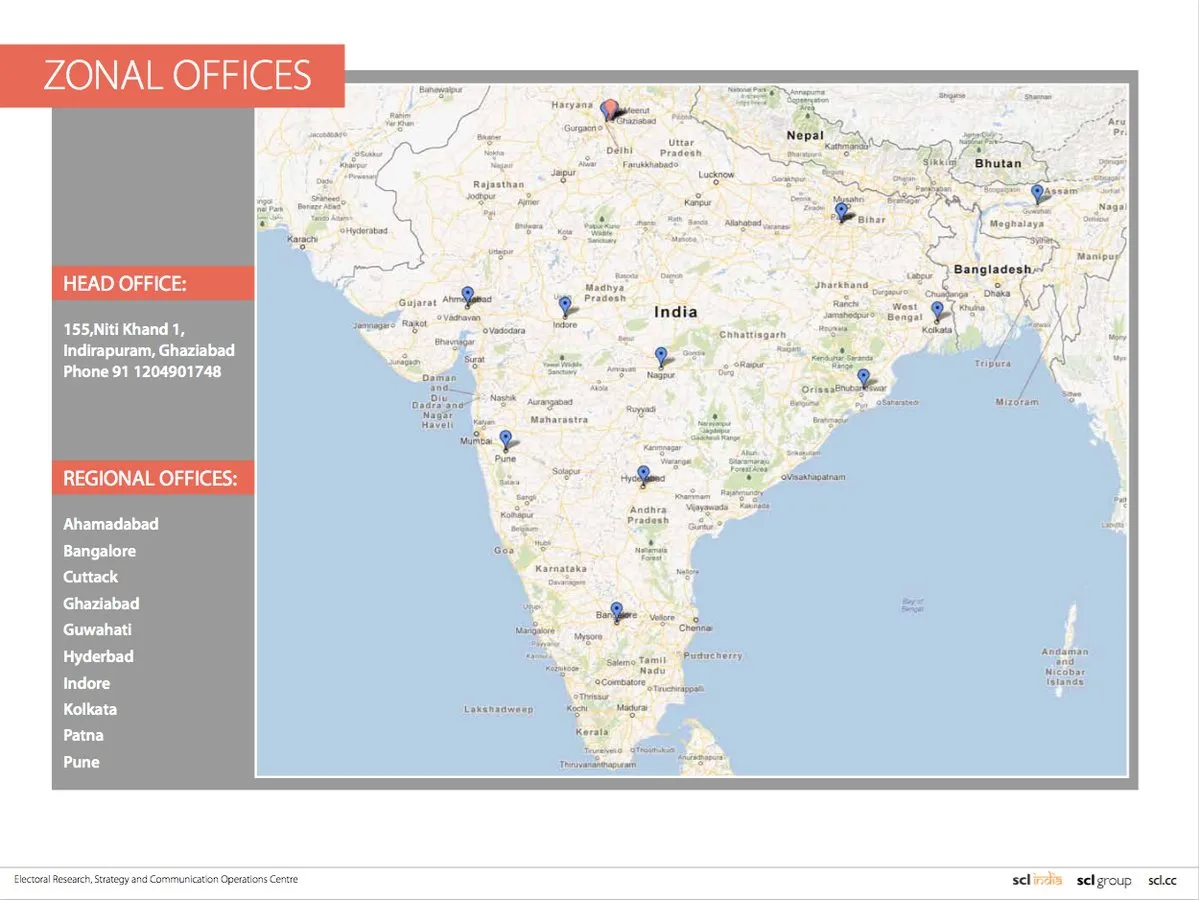Select Ahamadabad in the regional offices list
The image size is (1199, 900).
pos(111,525)
